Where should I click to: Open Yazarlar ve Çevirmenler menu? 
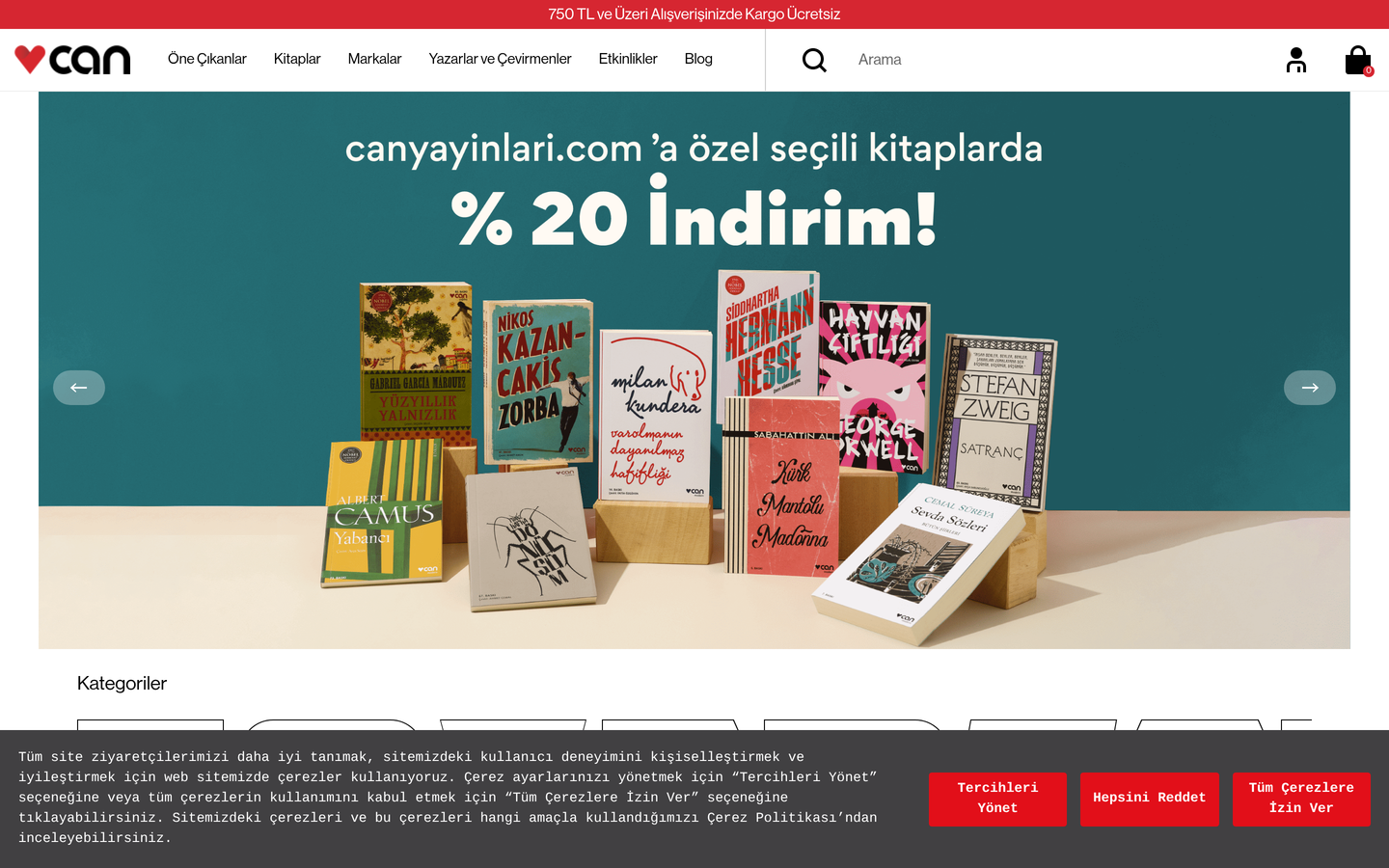pos(500,59)
